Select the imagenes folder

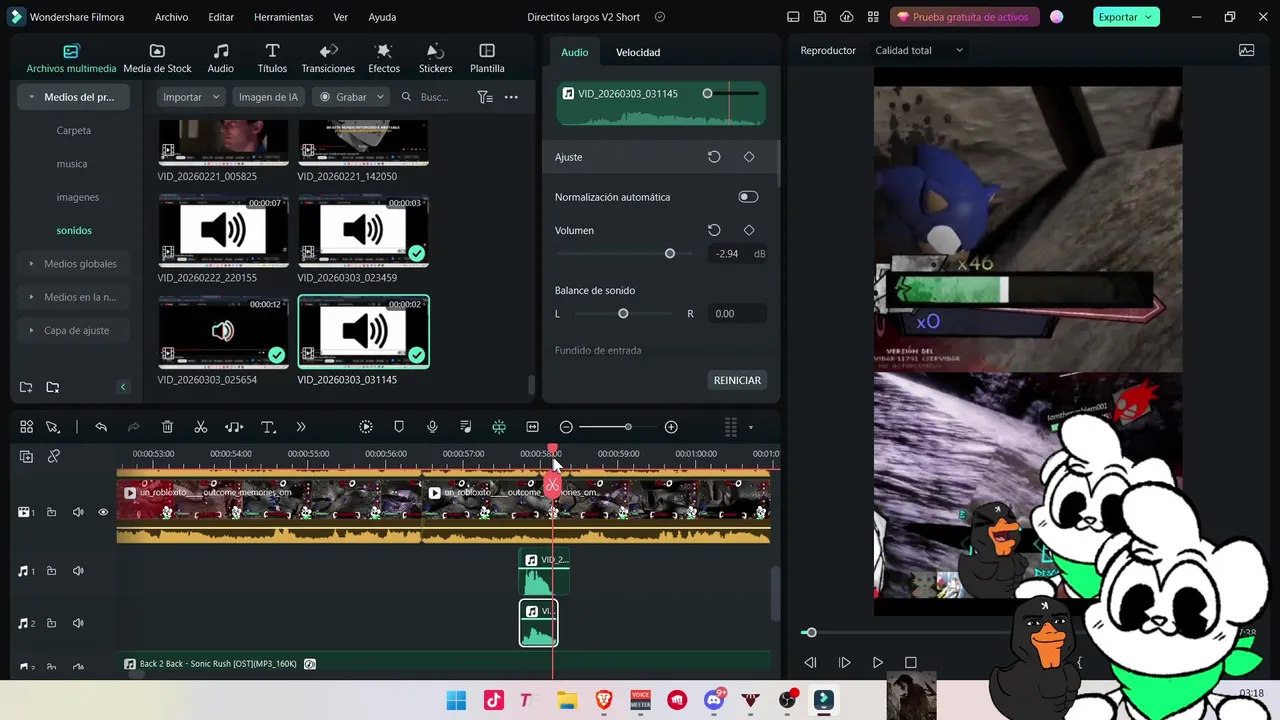[78, 197]
